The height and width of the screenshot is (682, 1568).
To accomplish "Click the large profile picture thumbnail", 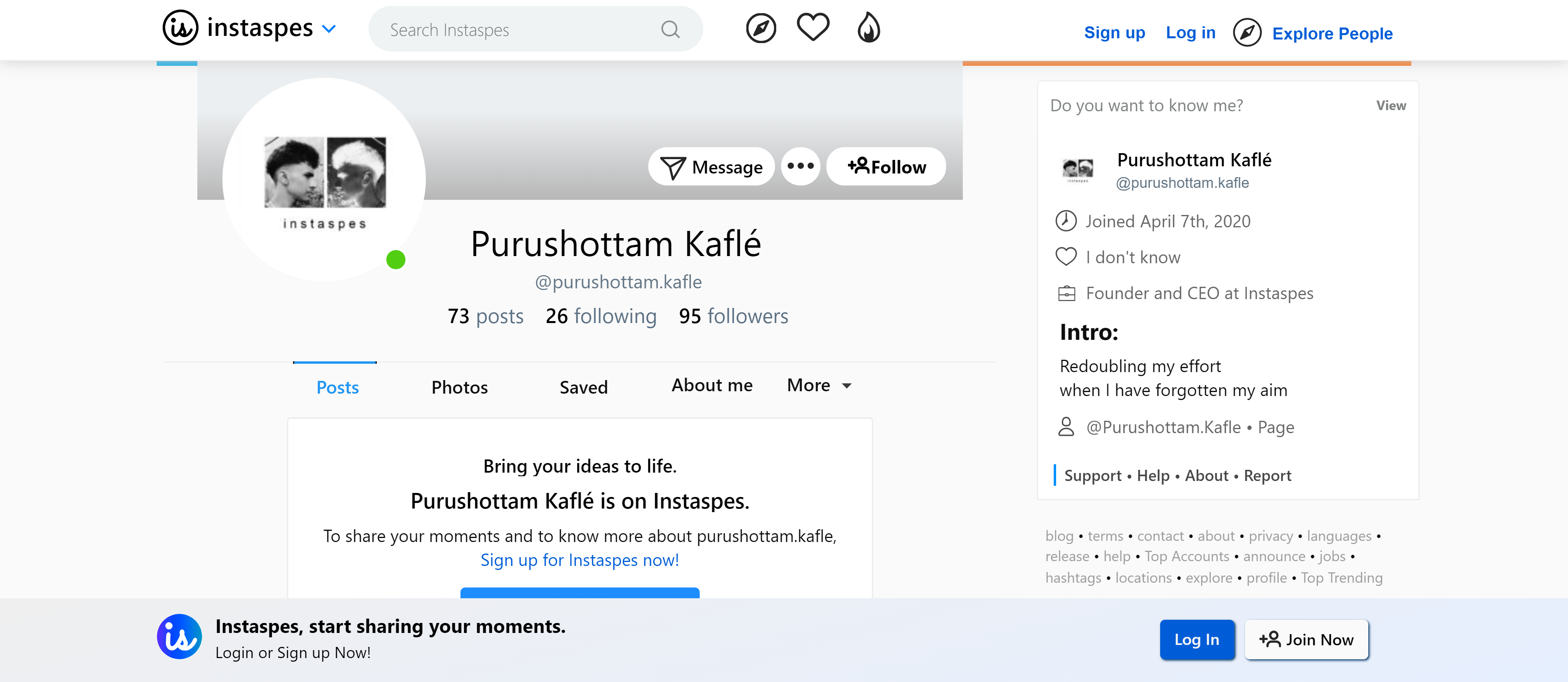I will (325, 179).
